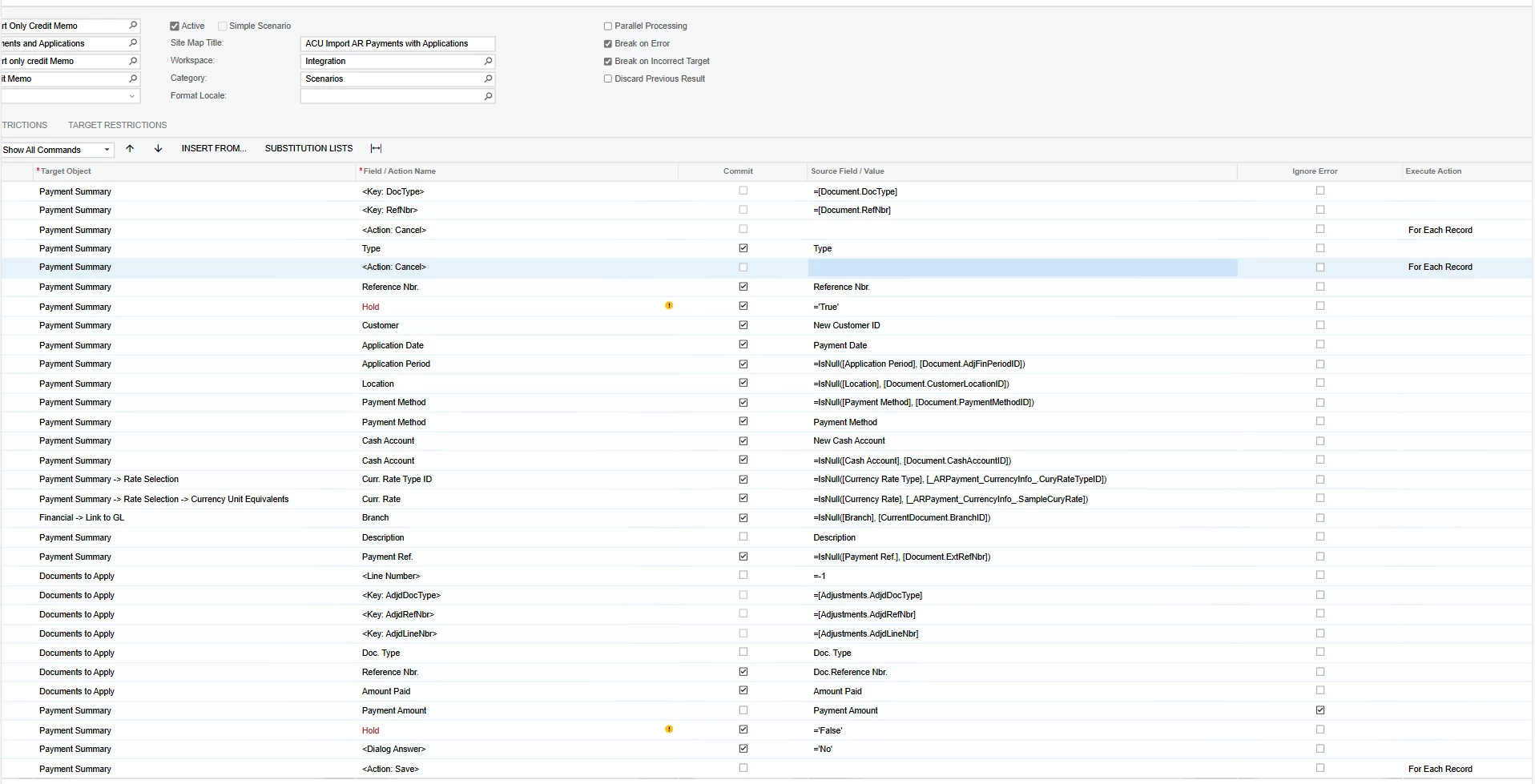This screenshot has width=1535, height=784.
Task: Select the '<Key: AdjdDocType>' cell
Action: pyautogui.click(x=517, y=595)
